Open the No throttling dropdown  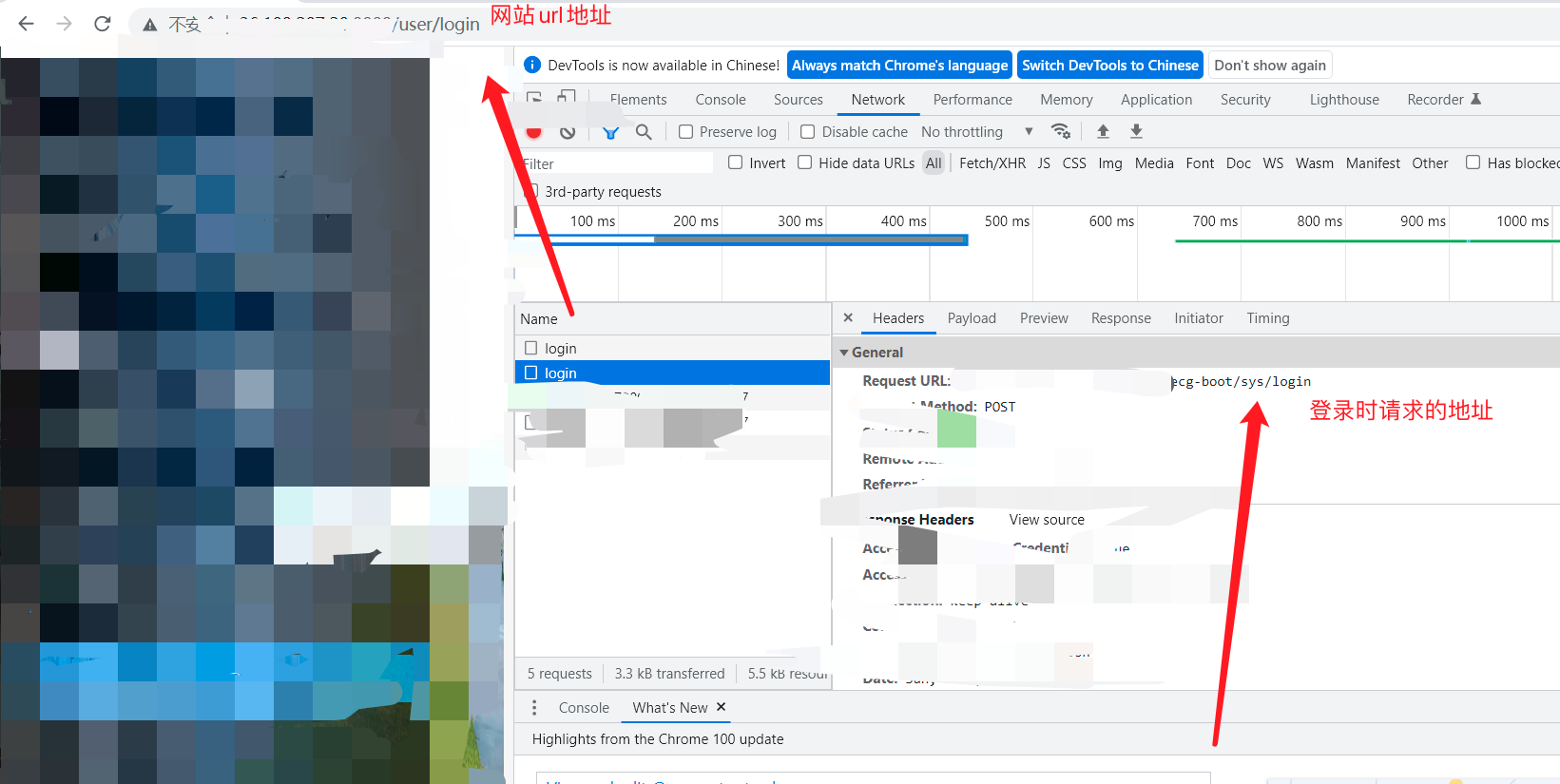pos(976,132)
